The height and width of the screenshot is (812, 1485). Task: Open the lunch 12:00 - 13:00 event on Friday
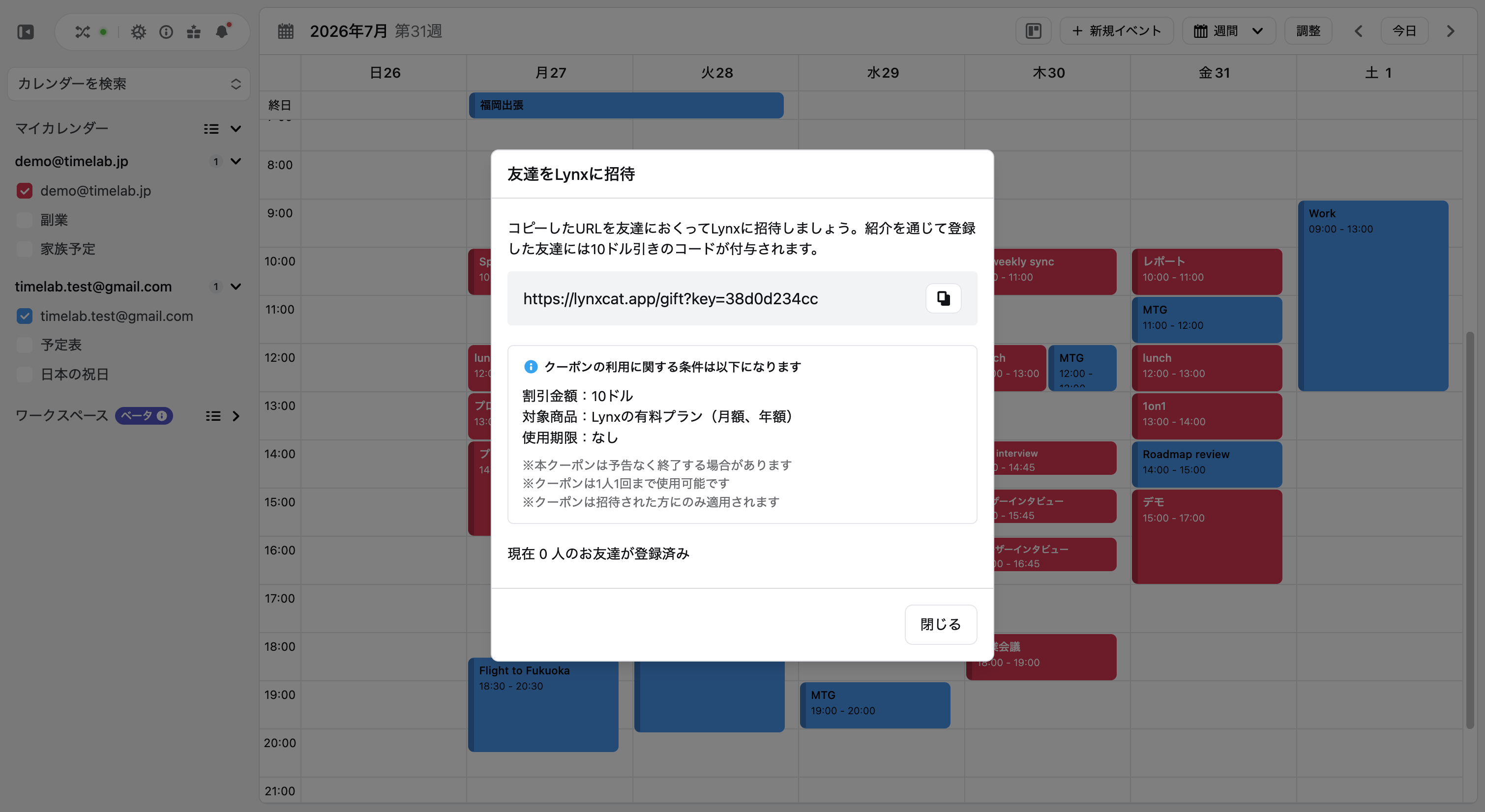[x=1207, y=368]
